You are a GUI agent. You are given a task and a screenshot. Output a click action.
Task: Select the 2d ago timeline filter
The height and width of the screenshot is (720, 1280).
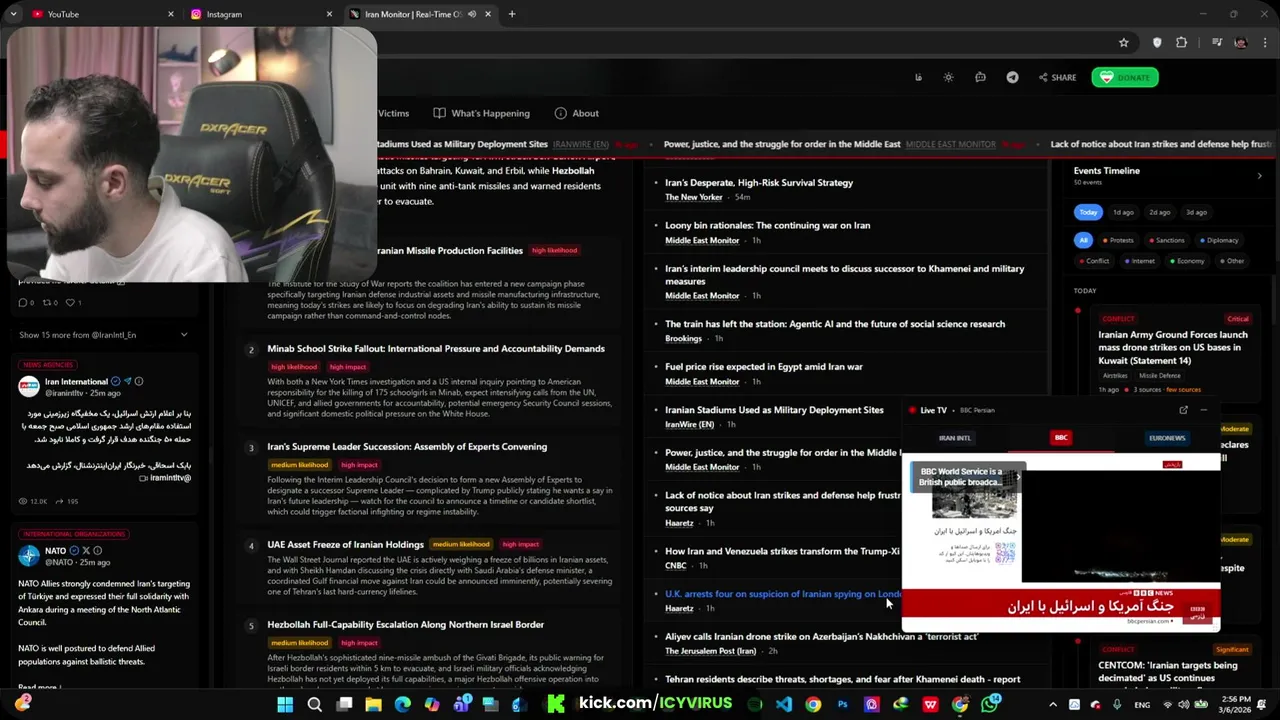[x=1160, y=212]
